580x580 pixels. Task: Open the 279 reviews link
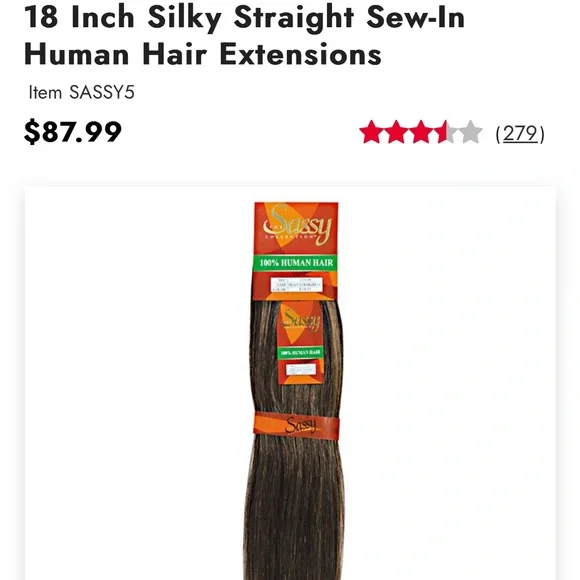520,134
